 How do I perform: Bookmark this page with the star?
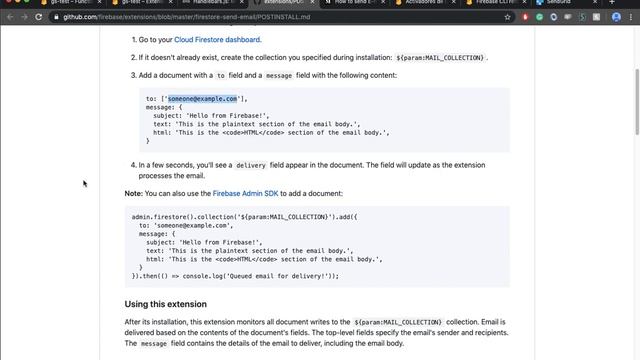[507, 17]
